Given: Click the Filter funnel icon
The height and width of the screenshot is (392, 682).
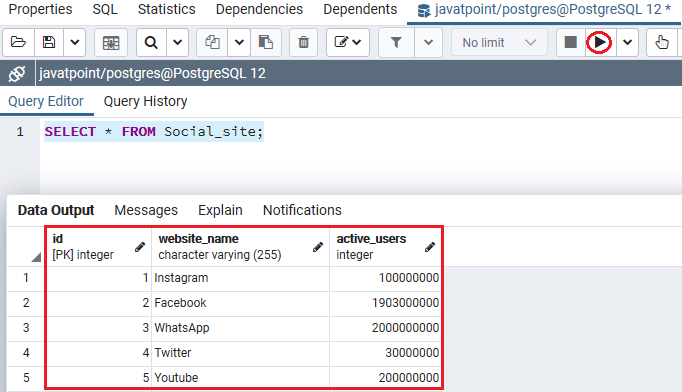Looking at the screenshot, I should pyautogui.click(x=396, y=42).
